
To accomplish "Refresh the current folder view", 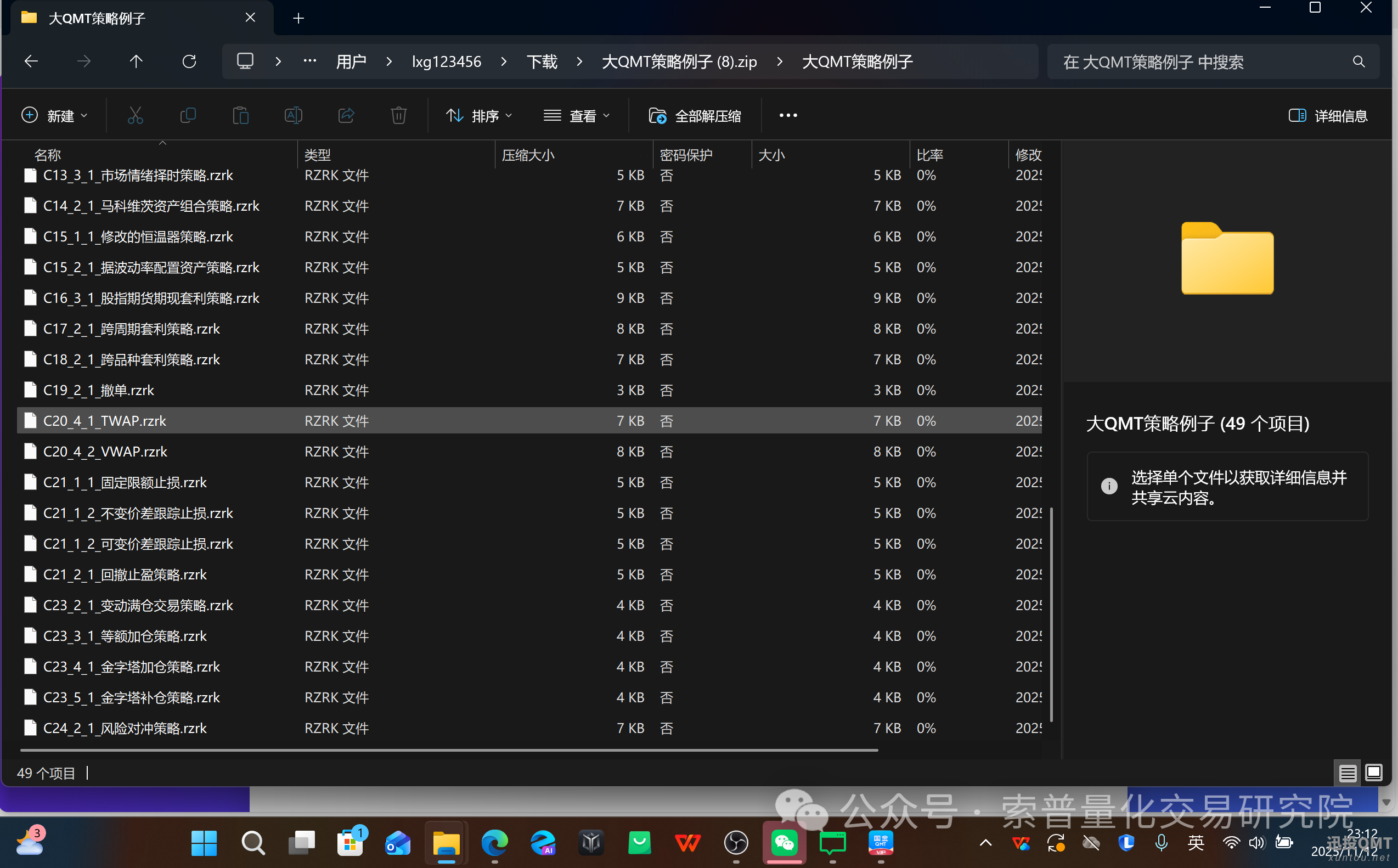I will pos(189,61).
